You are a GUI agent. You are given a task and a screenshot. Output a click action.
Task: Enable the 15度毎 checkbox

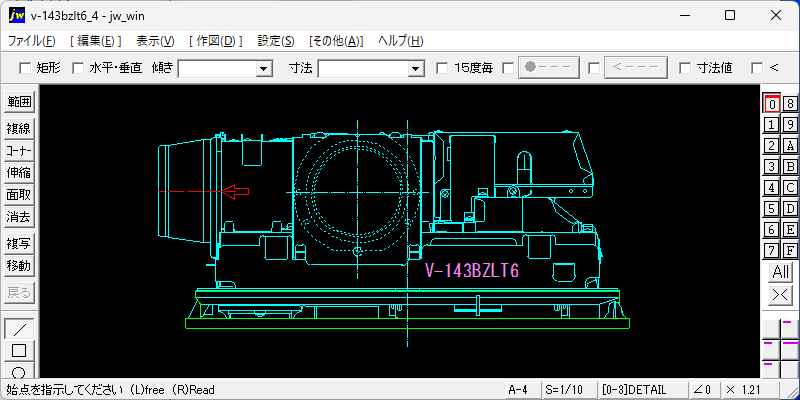click(442, 68)
